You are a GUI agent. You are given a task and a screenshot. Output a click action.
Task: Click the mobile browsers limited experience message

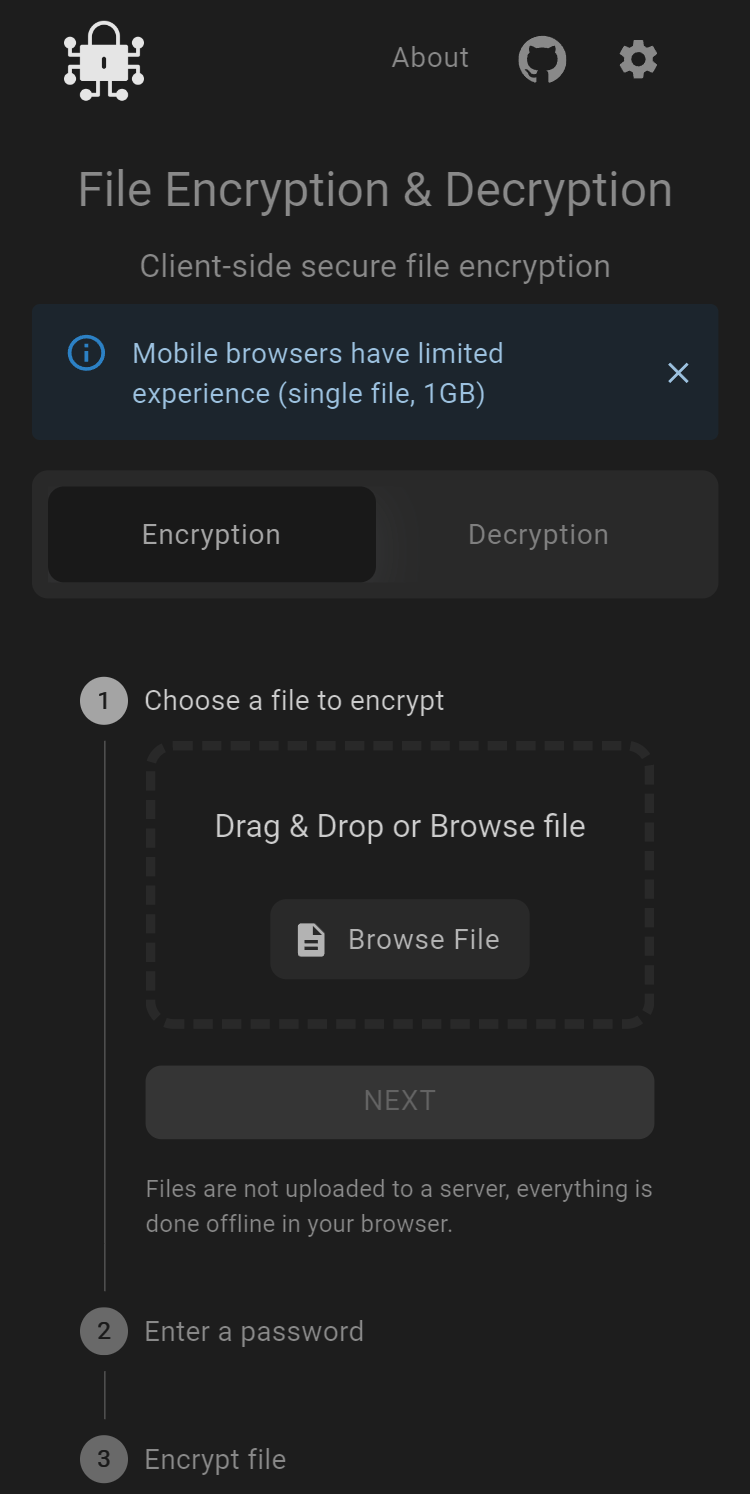pos(318,373)
